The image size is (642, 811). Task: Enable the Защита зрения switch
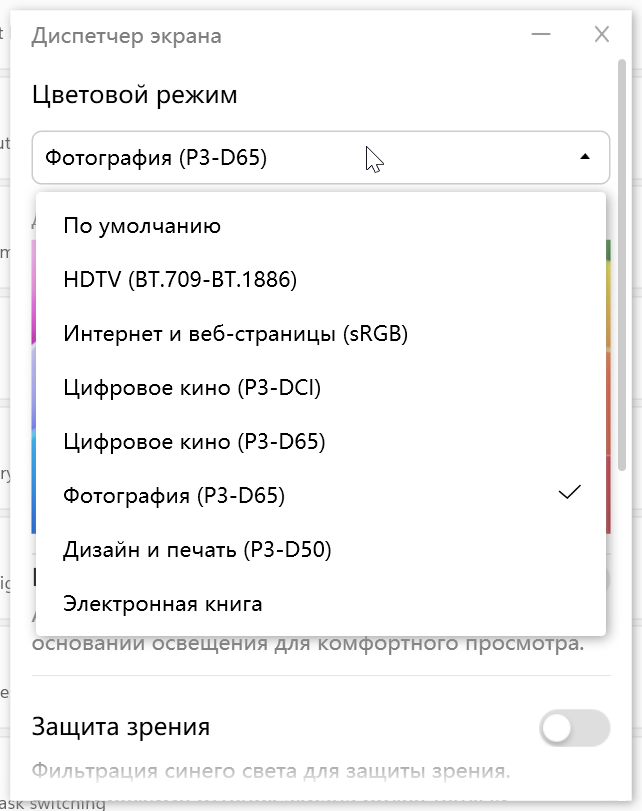[x=574, y=728]
